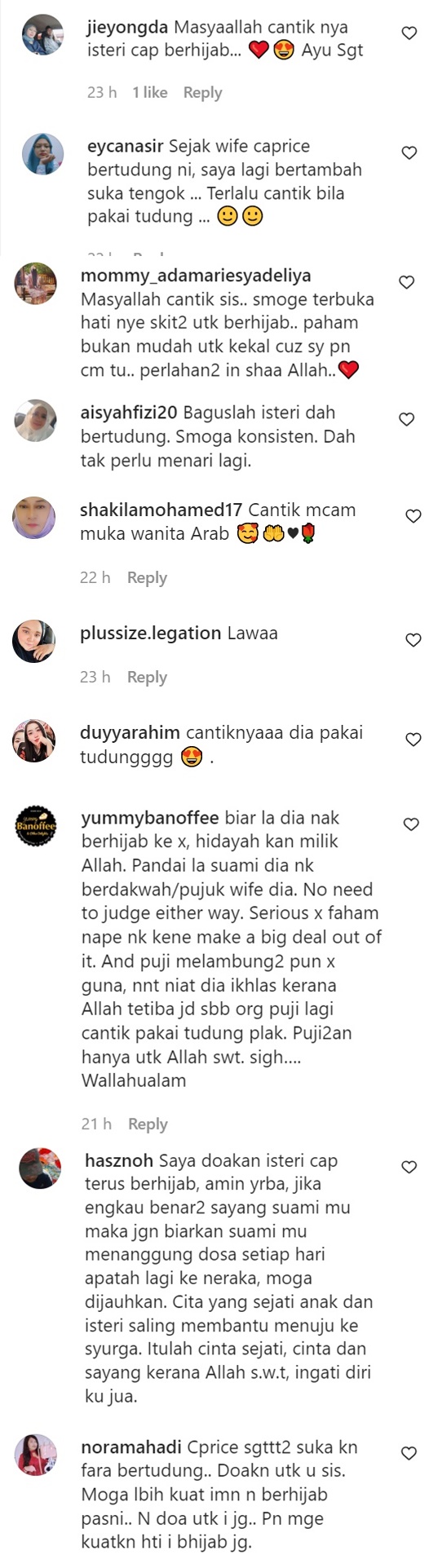Heart the yummybanoffee comment
Screen dimensions: 429x1568
pyautogui.click(x=412, y=825)
